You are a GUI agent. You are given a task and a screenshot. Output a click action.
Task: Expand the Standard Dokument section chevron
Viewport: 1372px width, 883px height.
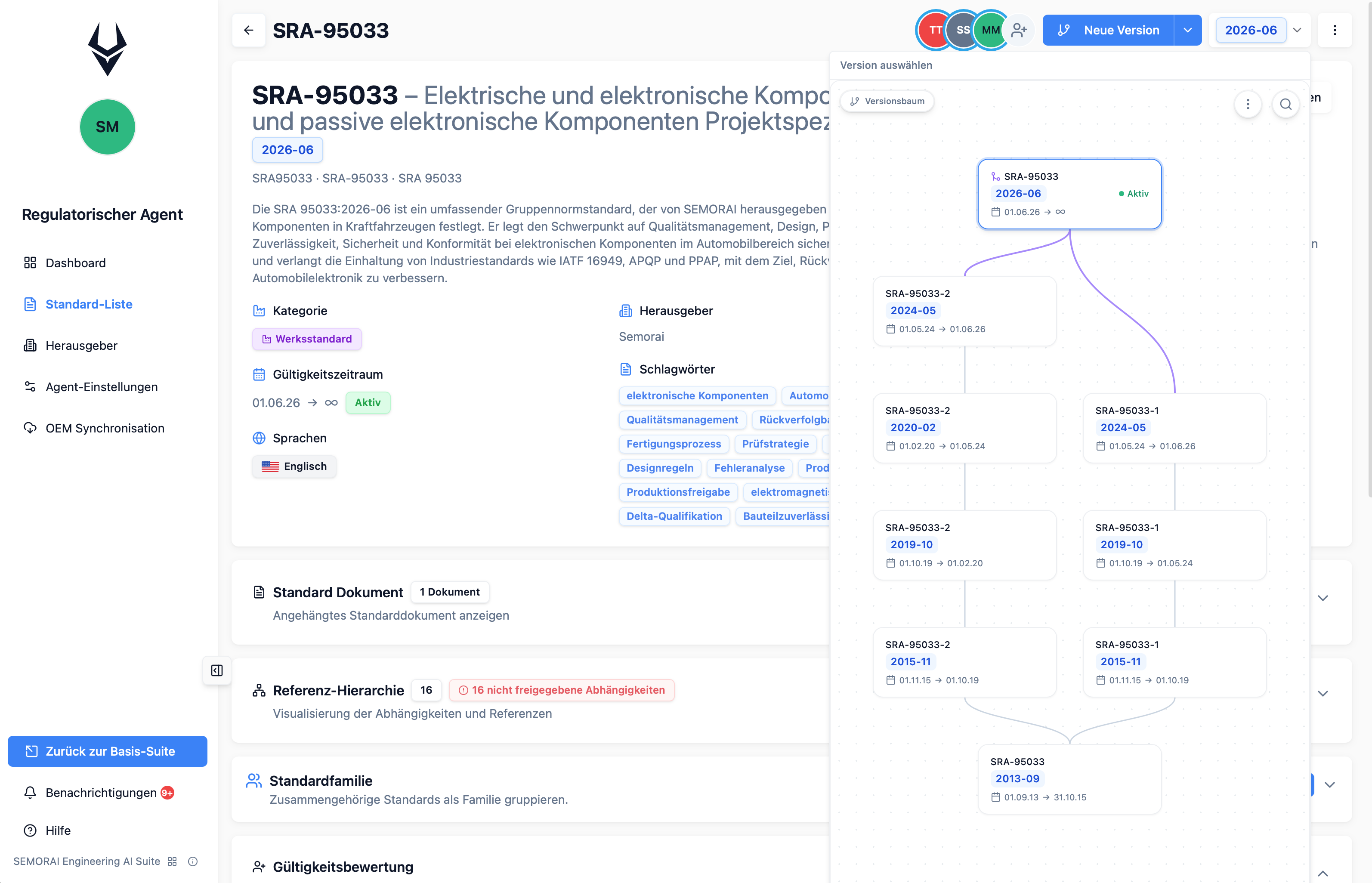click(x=1323, y=598)
